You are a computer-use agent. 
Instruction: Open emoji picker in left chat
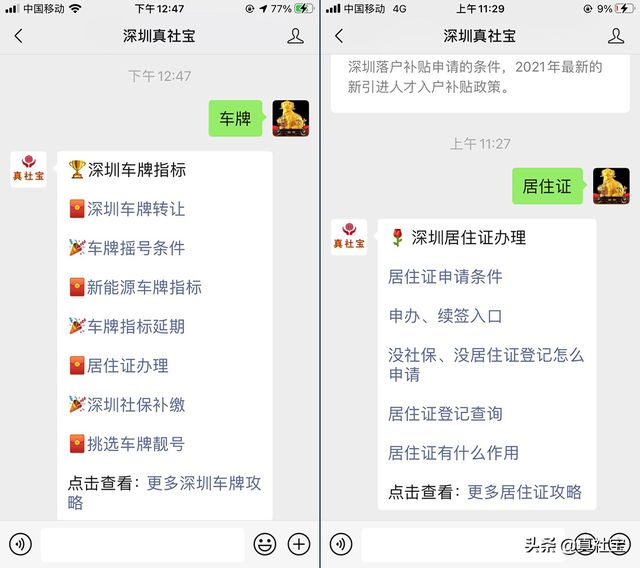265,544
